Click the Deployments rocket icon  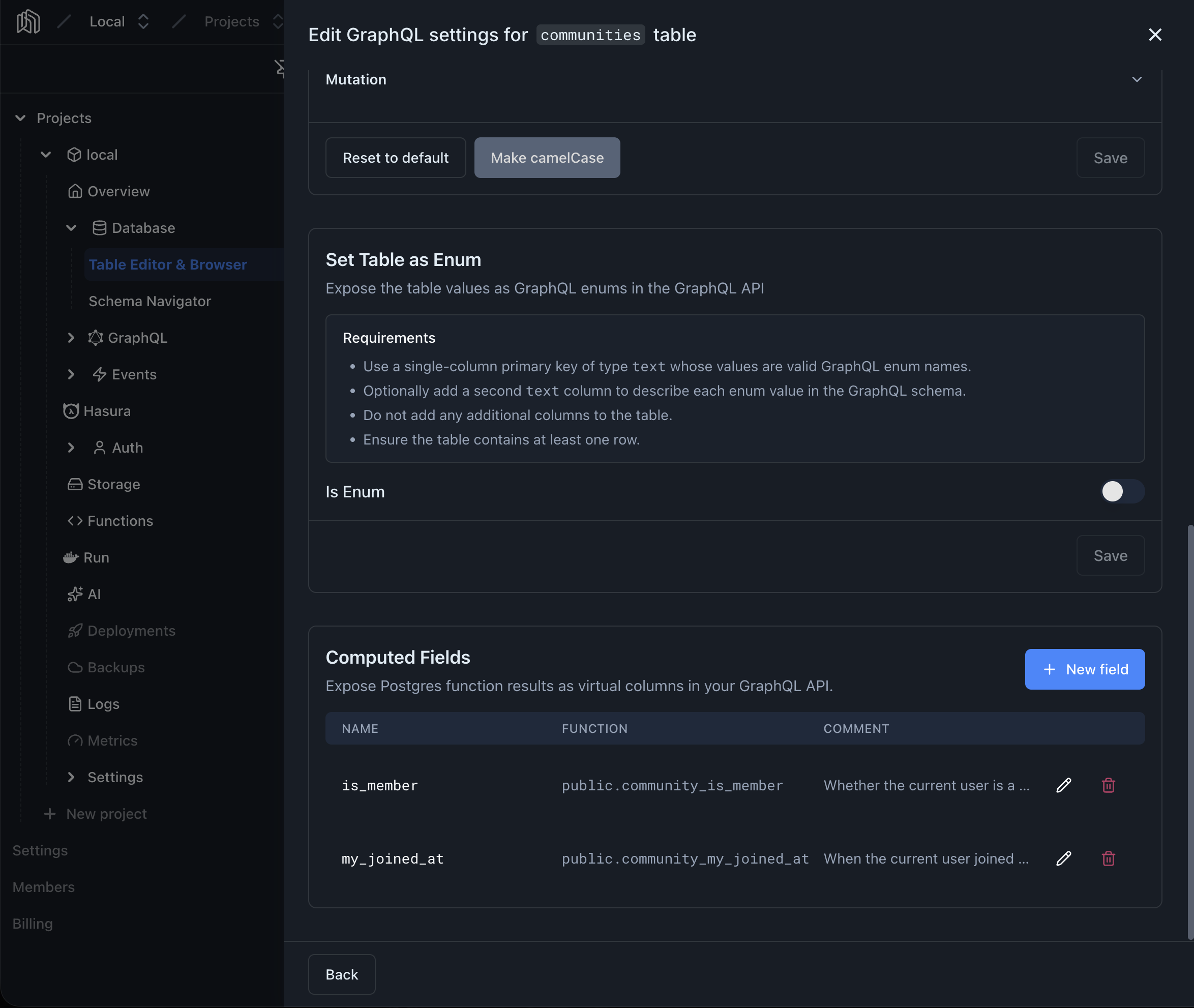pos(75,631)
